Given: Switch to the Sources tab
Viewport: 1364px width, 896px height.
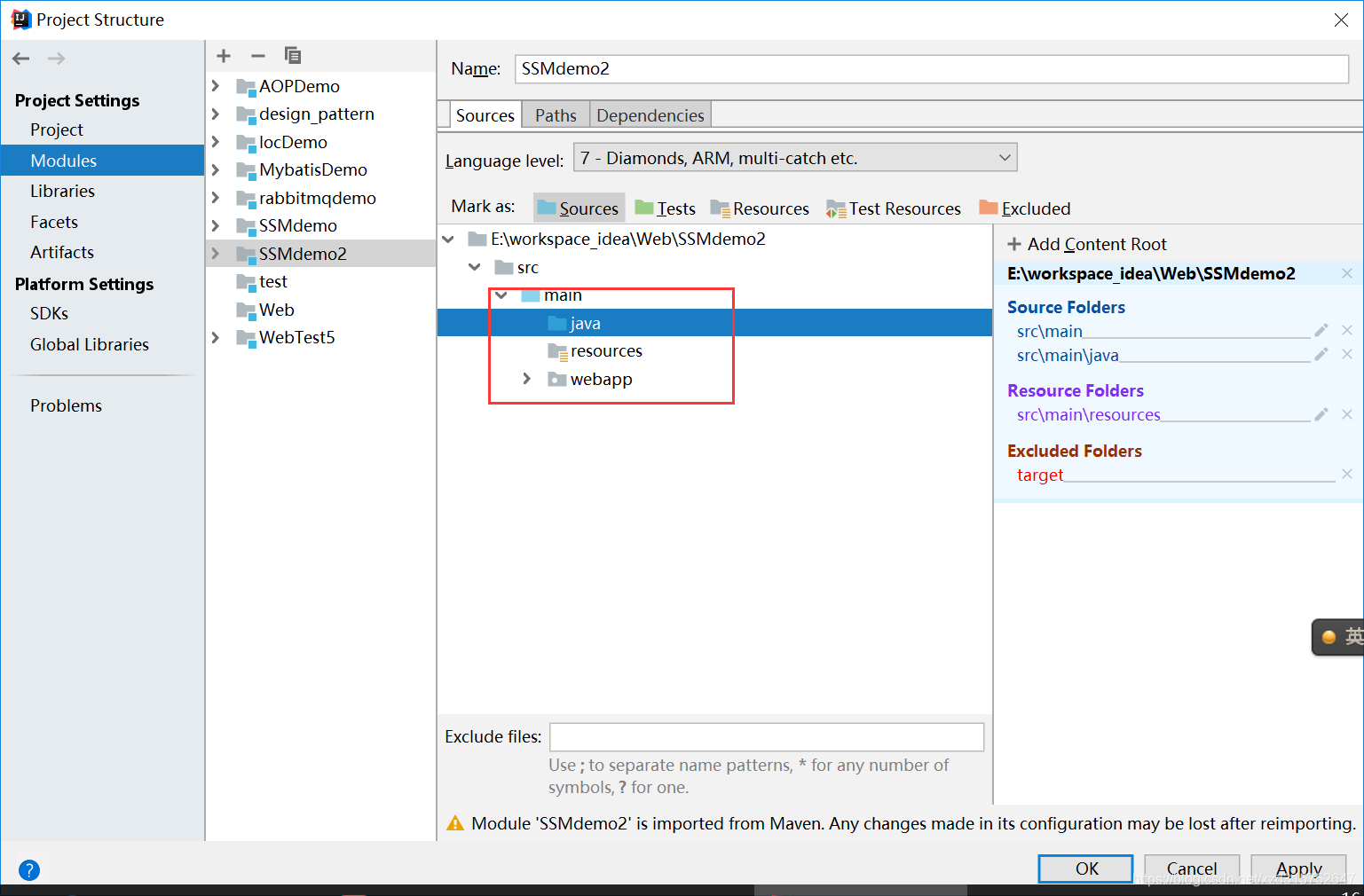Looking at the screenshot, I should pos(485,115).
